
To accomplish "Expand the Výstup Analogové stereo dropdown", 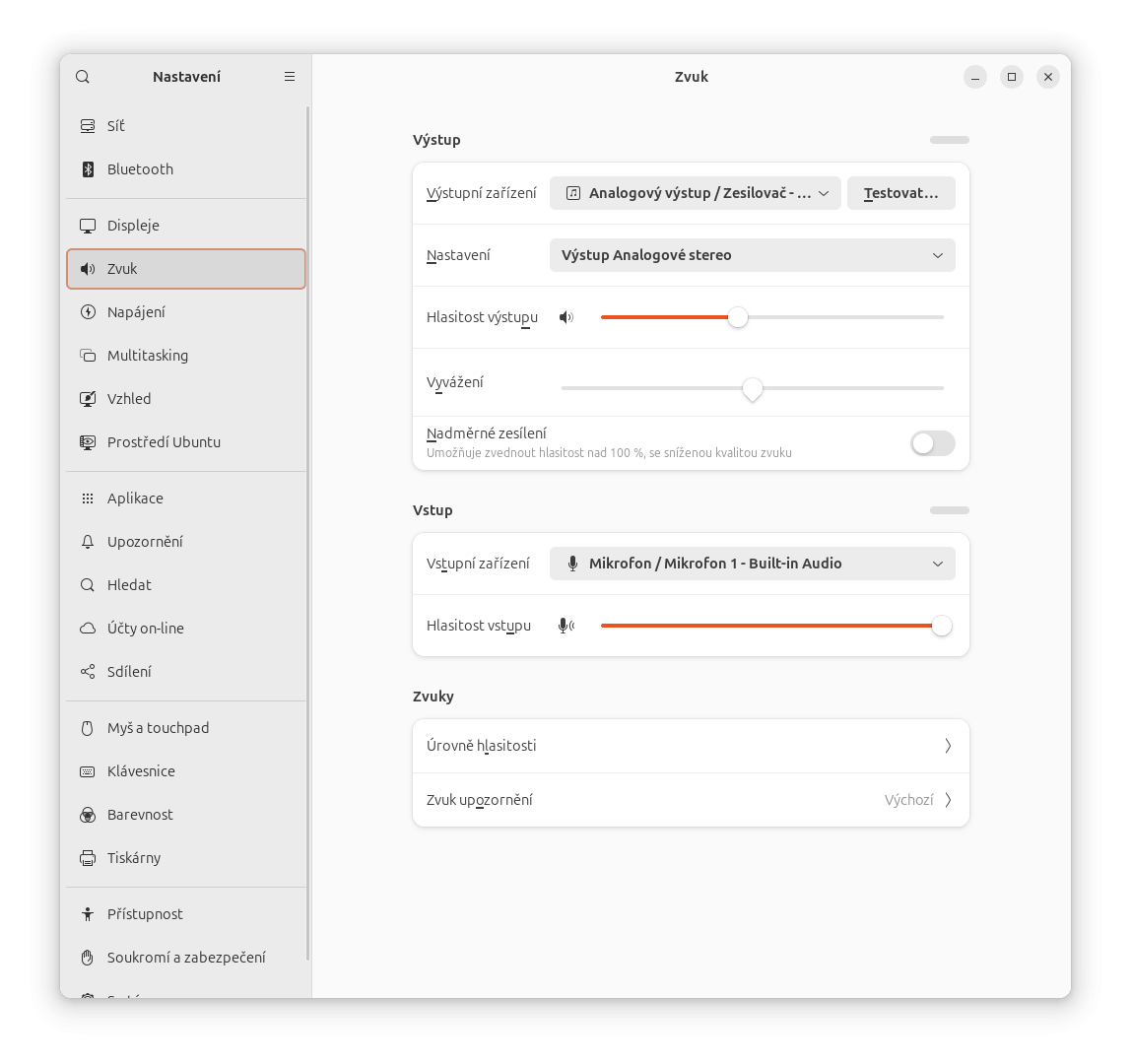I will (752, 255).
